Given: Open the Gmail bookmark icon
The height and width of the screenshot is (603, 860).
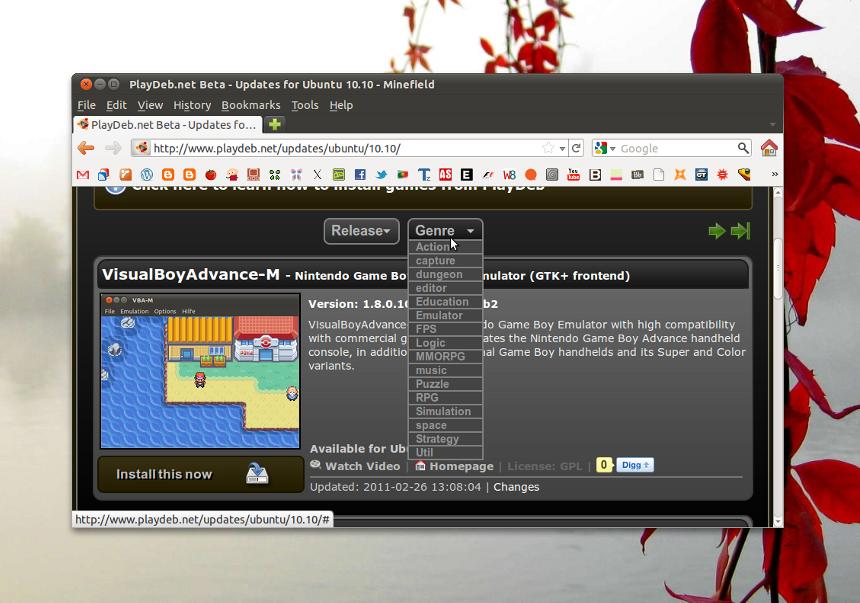Looking at the screenshot, I should click(83, 174).
